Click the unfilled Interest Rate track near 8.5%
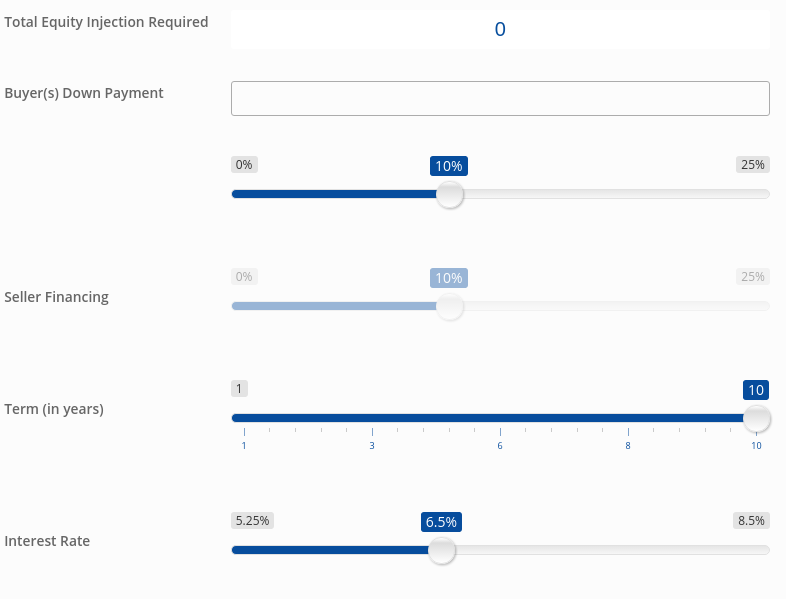Viewport: 786px width, 599px height. [730, 550]
